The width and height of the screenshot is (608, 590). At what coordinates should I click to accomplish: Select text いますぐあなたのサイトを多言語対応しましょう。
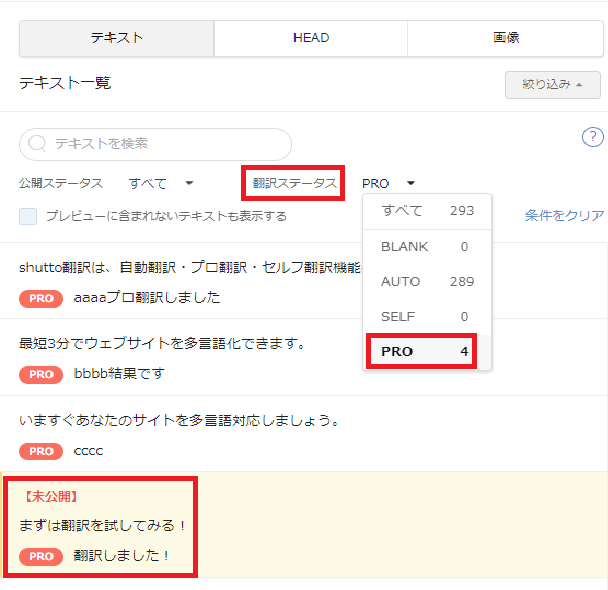[x=180, y=420]
